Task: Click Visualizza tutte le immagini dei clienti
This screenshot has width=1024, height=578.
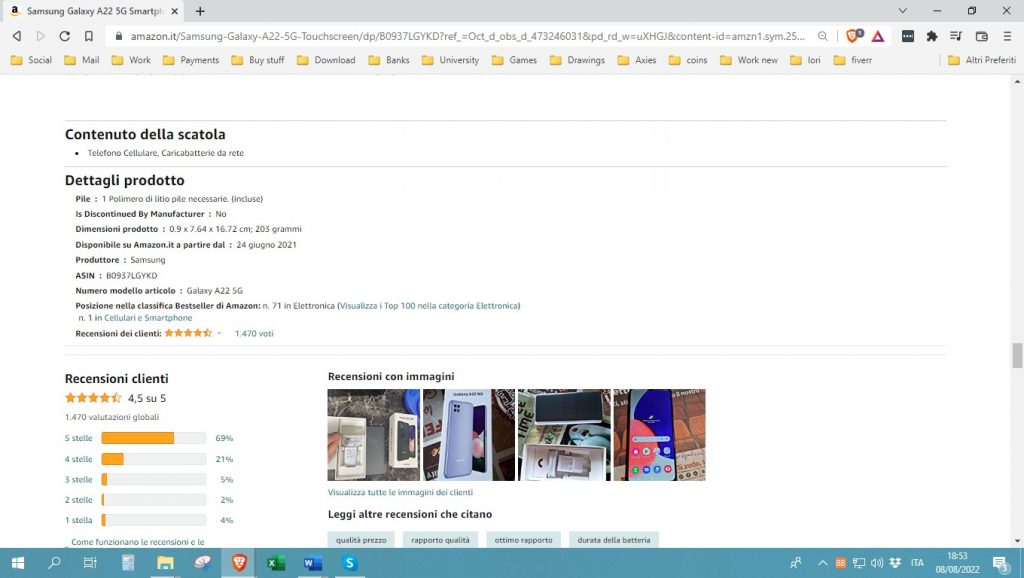Action: pyautogui.click(x=400, y=492)
